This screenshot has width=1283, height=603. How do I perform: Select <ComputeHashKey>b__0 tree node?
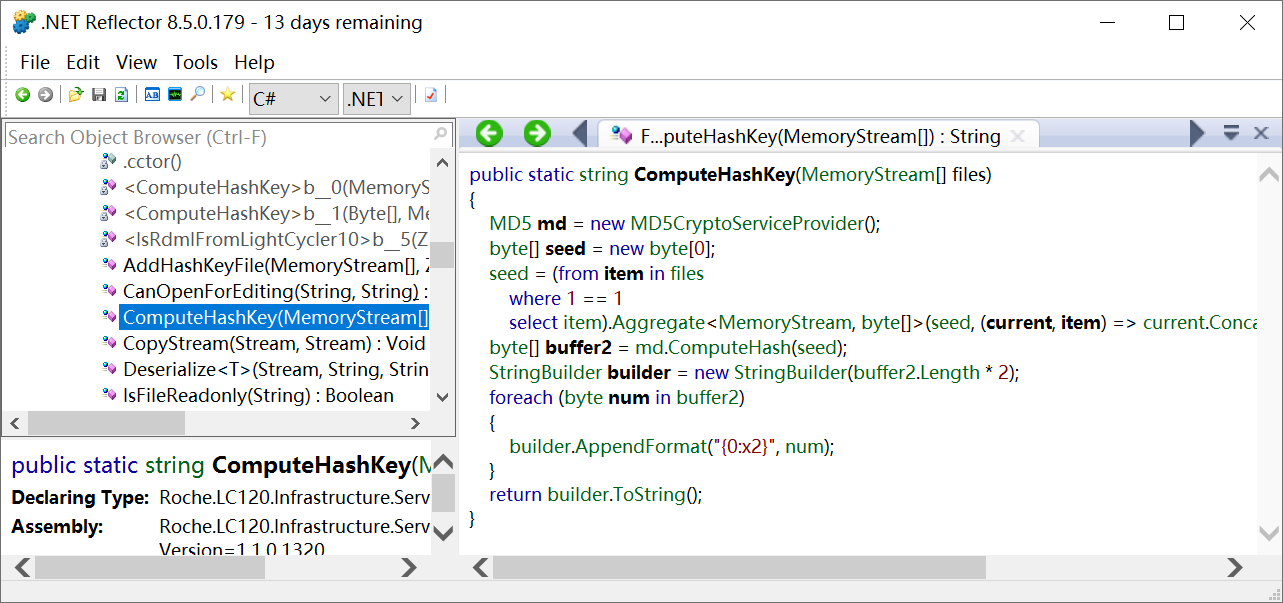276,187
